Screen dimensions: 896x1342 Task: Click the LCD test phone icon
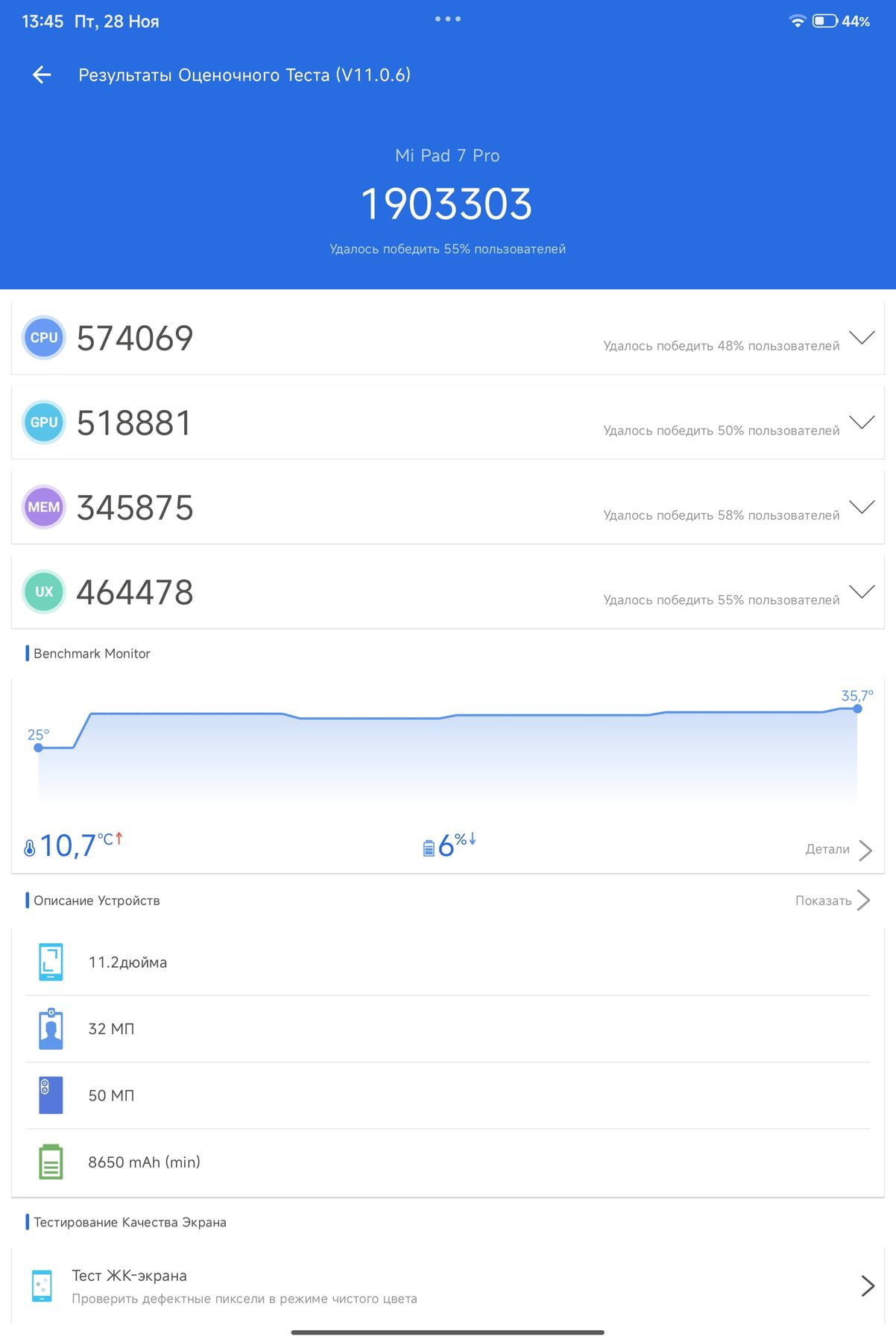click(x=42, y=1286)
